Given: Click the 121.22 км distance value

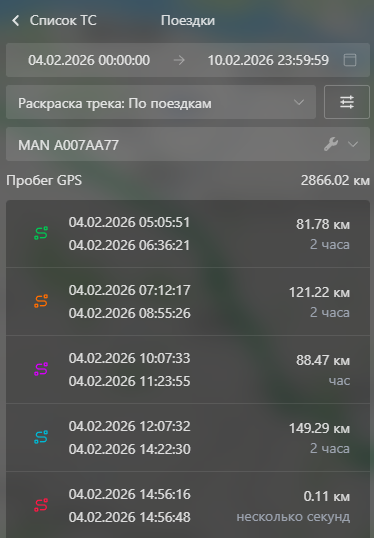Looking at the screenshot, I should pyautogui.click(x=319, y=292).
